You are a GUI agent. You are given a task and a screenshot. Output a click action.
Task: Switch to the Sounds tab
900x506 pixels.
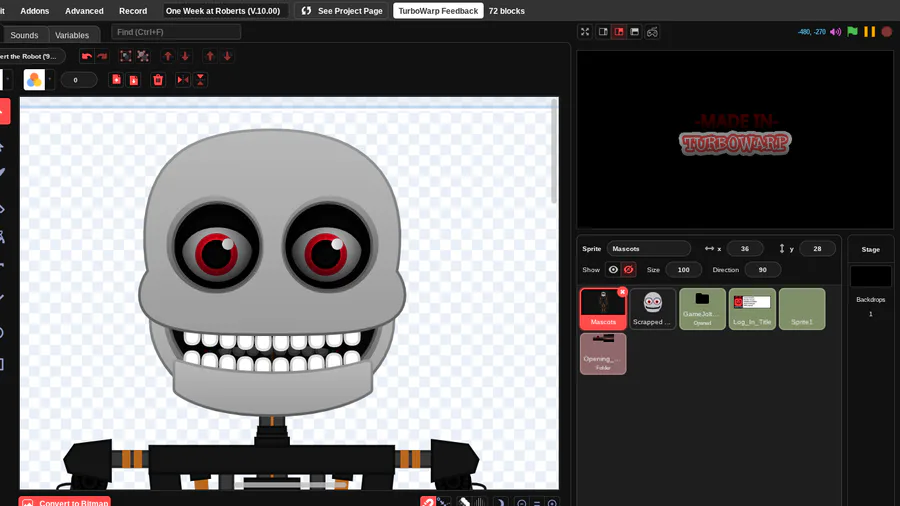point(24,35)
